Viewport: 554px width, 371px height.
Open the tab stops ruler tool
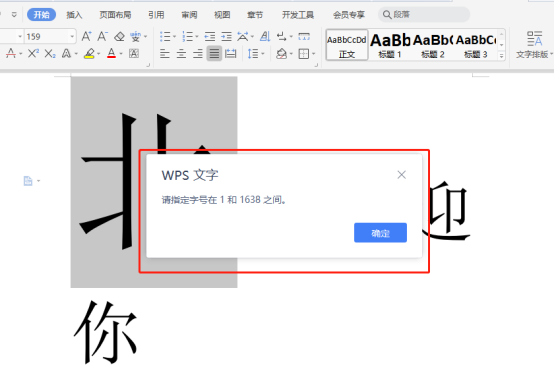point(304,36)
